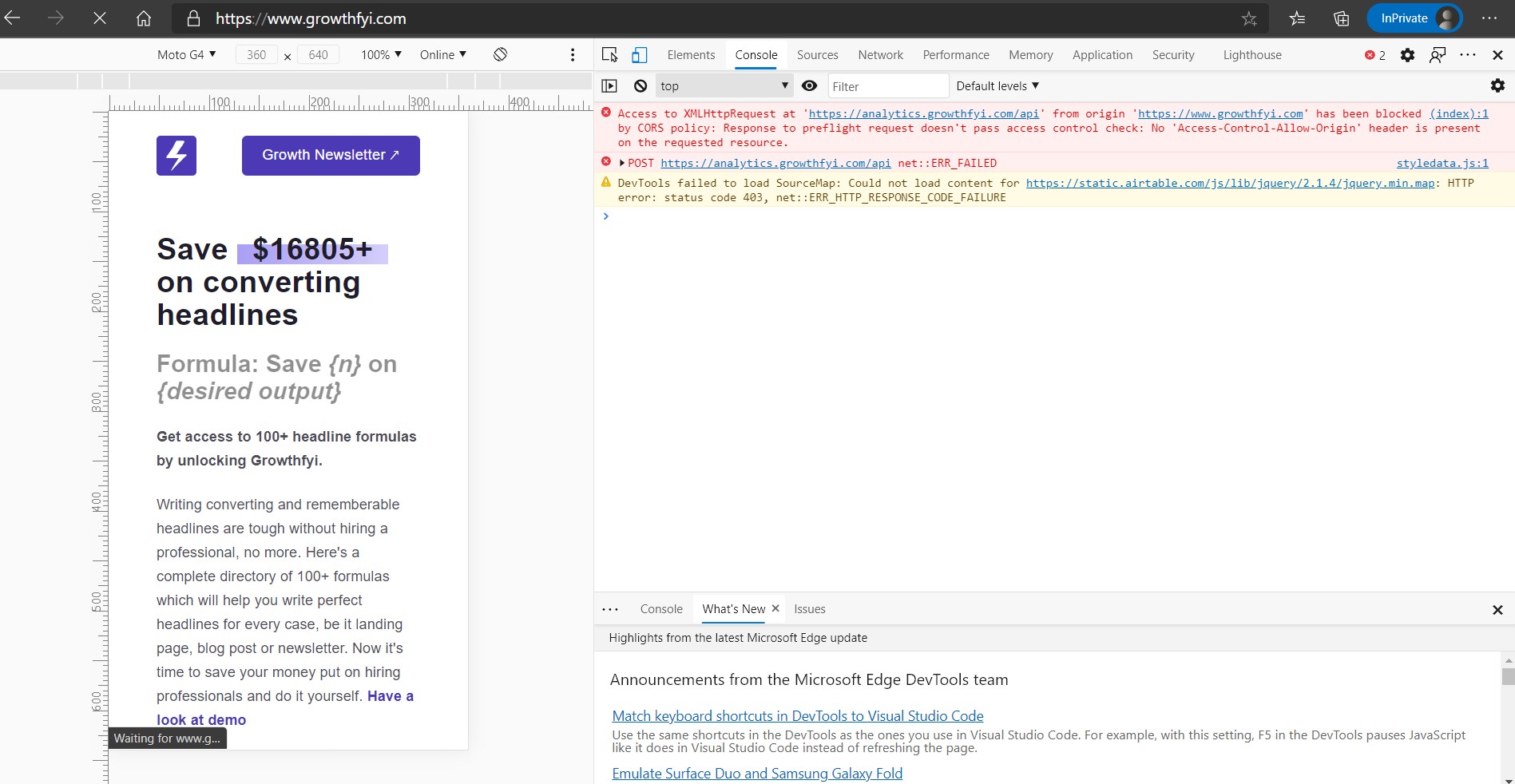1515x784 pixels.
Task: View site info via the address bar lock icon
Action: point(193,18)
